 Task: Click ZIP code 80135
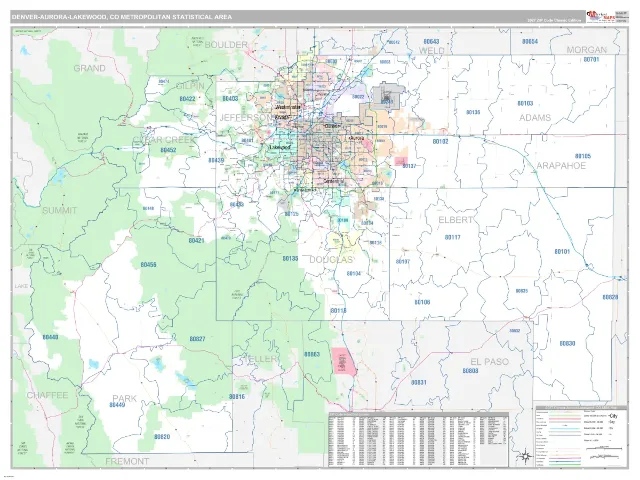point(291,259)
